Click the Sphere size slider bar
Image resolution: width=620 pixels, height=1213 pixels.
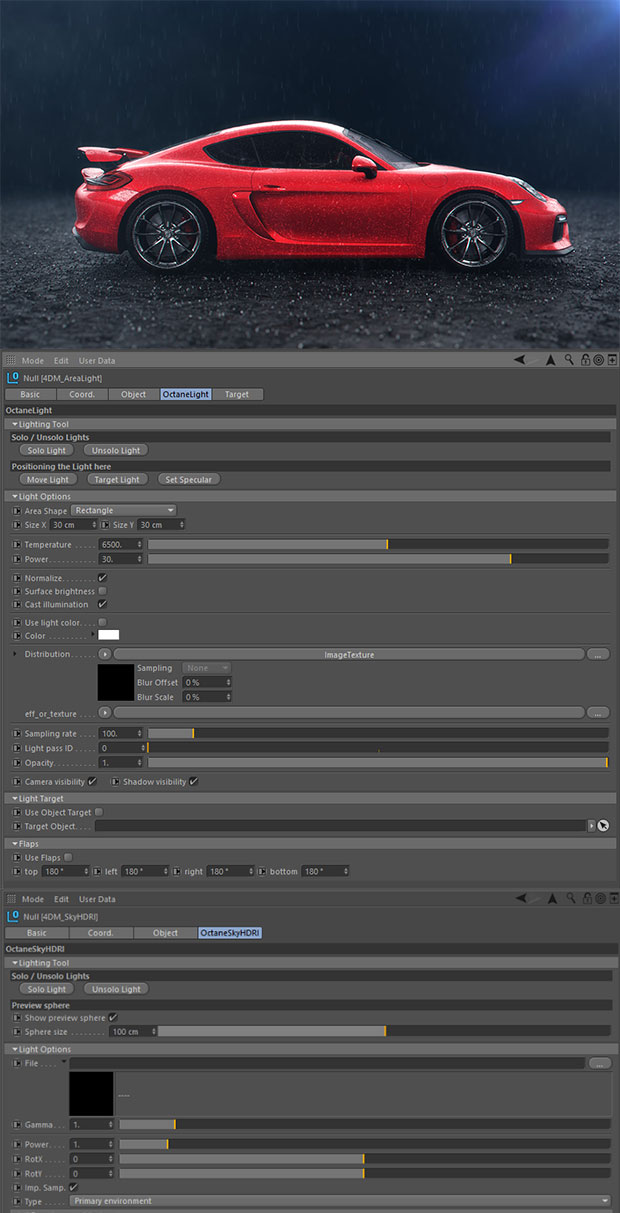384,1031
